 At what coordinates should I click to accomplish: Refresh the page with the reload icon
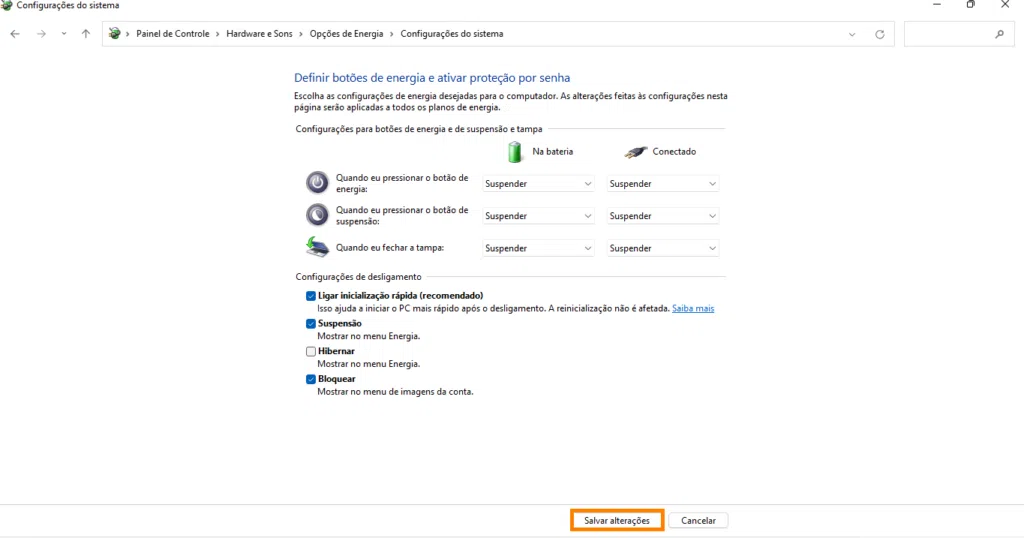pos(880,34)
